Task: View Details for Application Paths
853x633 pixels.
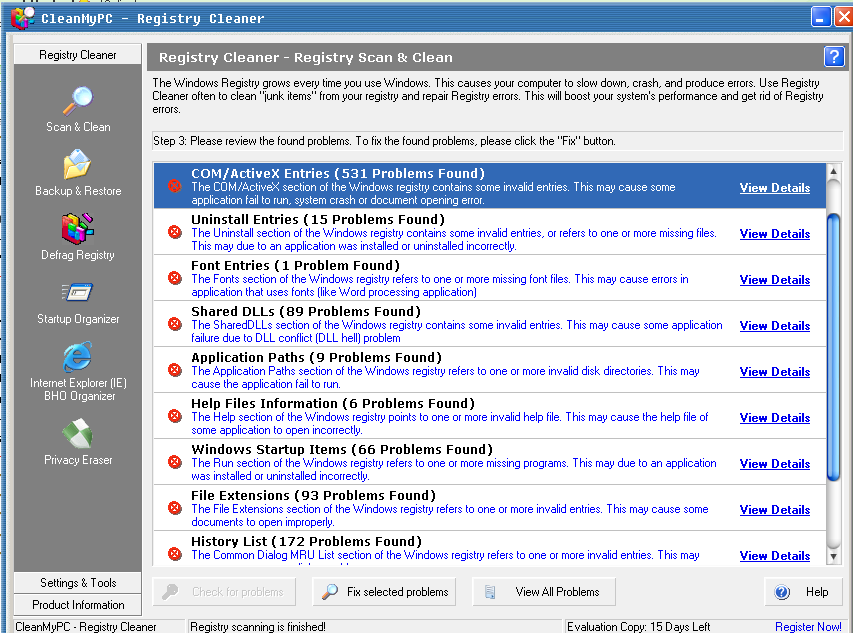Action: tap(775, 372)
